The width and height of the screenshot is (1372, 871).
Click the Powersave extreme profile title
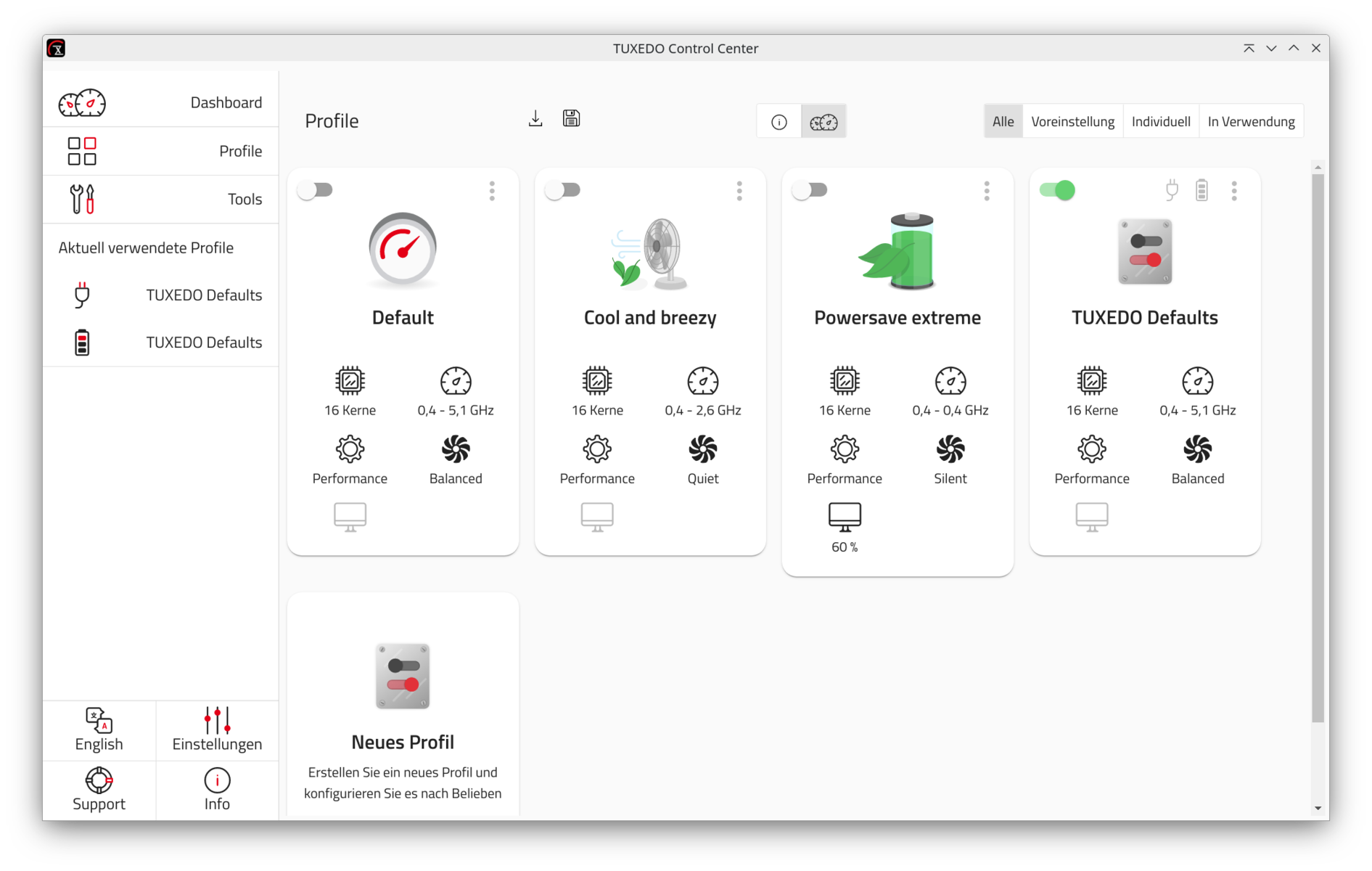[897, 317]
